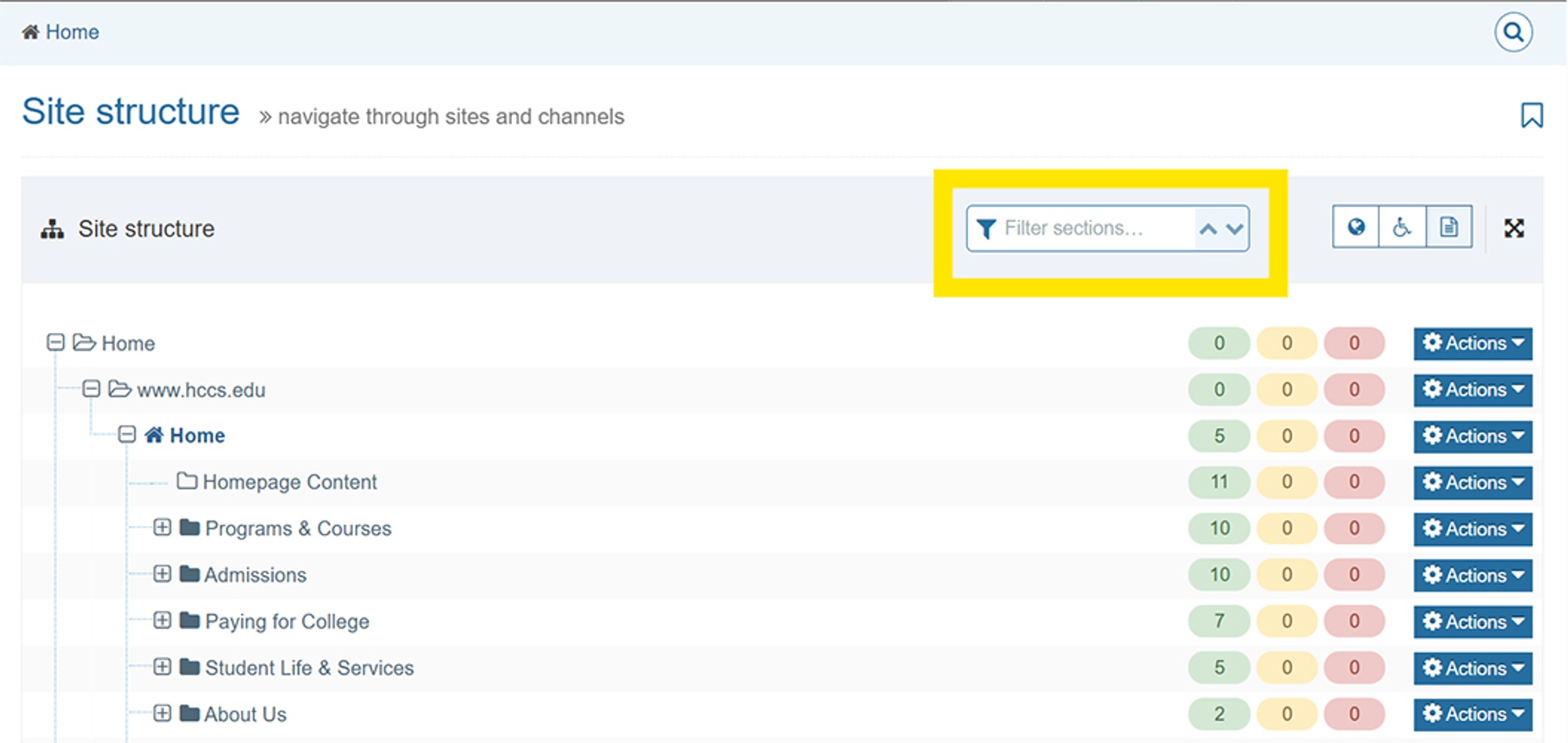This screenshot has height=743, width=1568.
Task: Toggle fullscreen expand arrows icon
Action: point(1514,228)
